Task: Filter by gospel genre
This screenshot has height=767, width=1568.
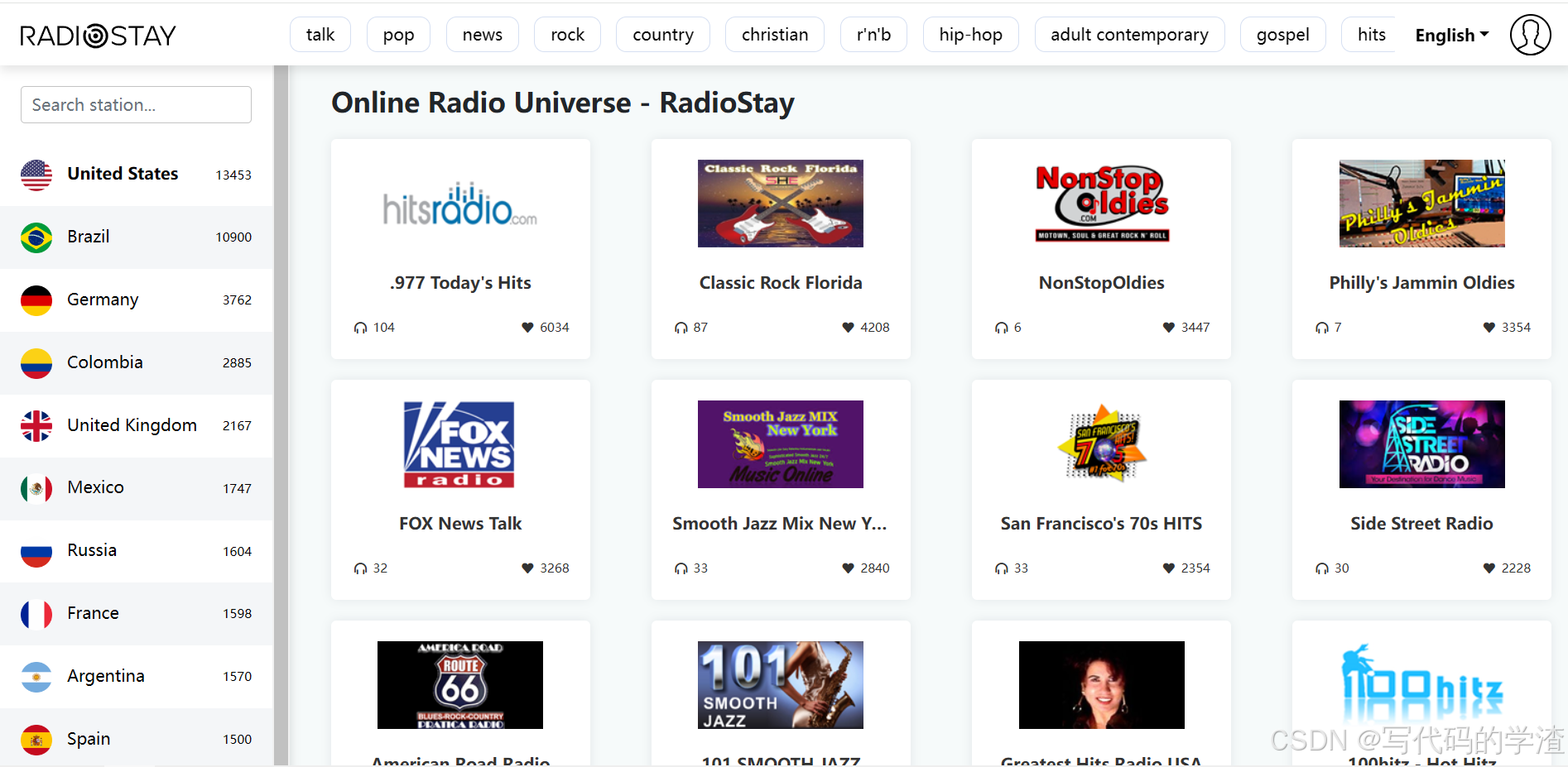Action: point(1282,35)
